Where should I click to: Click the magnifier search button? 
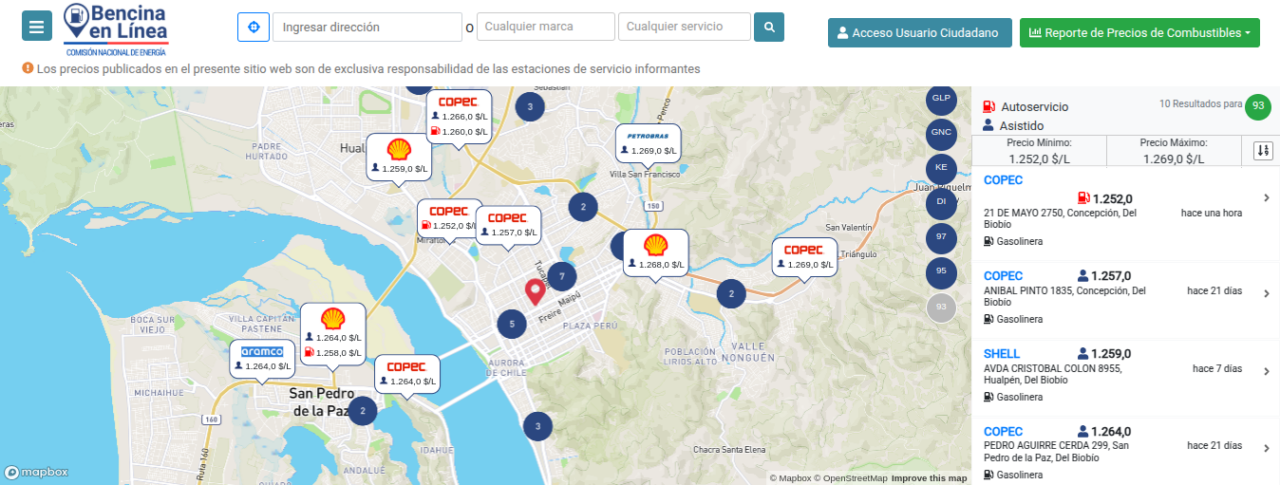tap(769, 27)
